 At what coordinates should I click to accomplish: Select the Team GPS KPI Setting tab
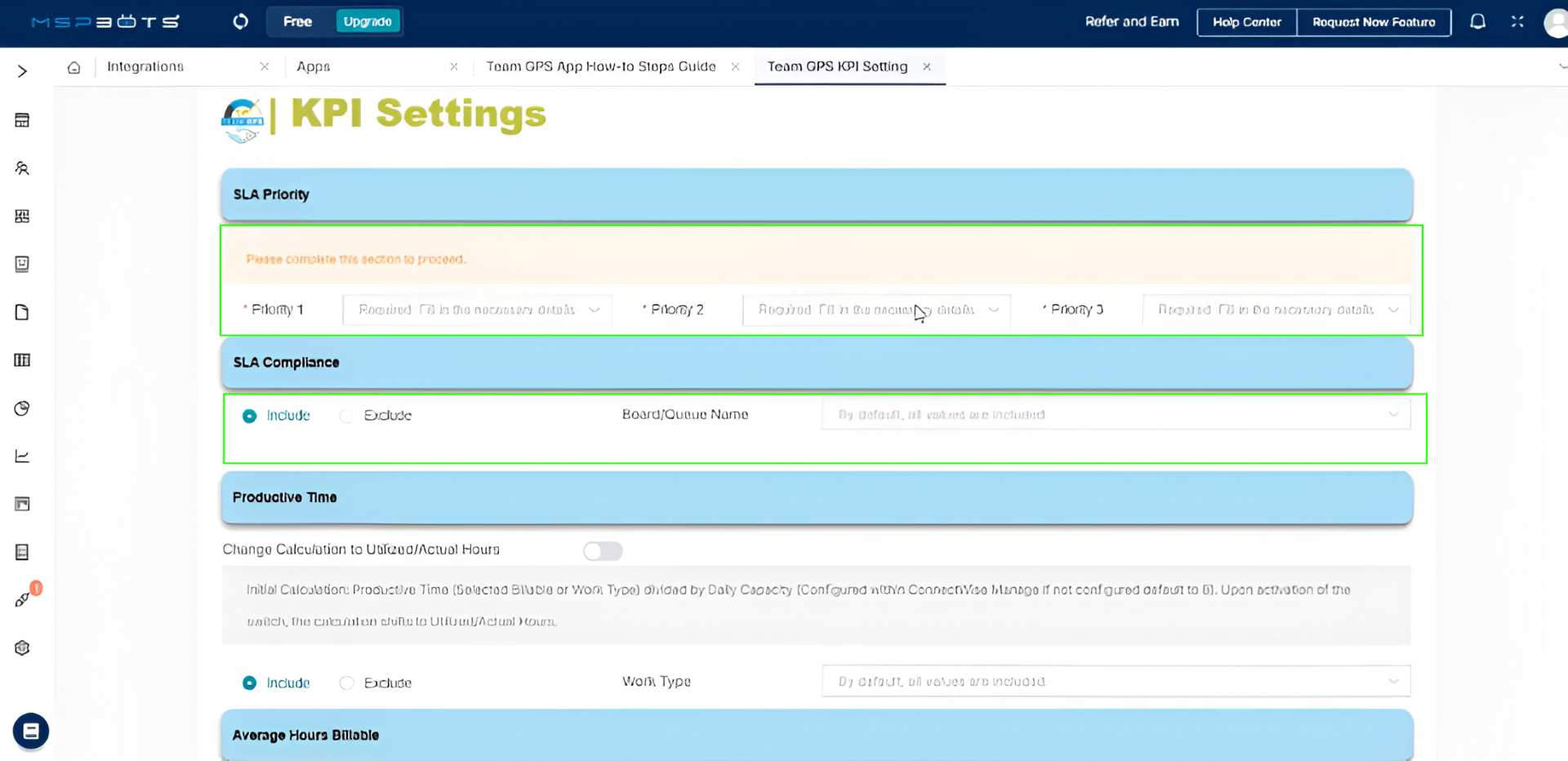[837, 67]
